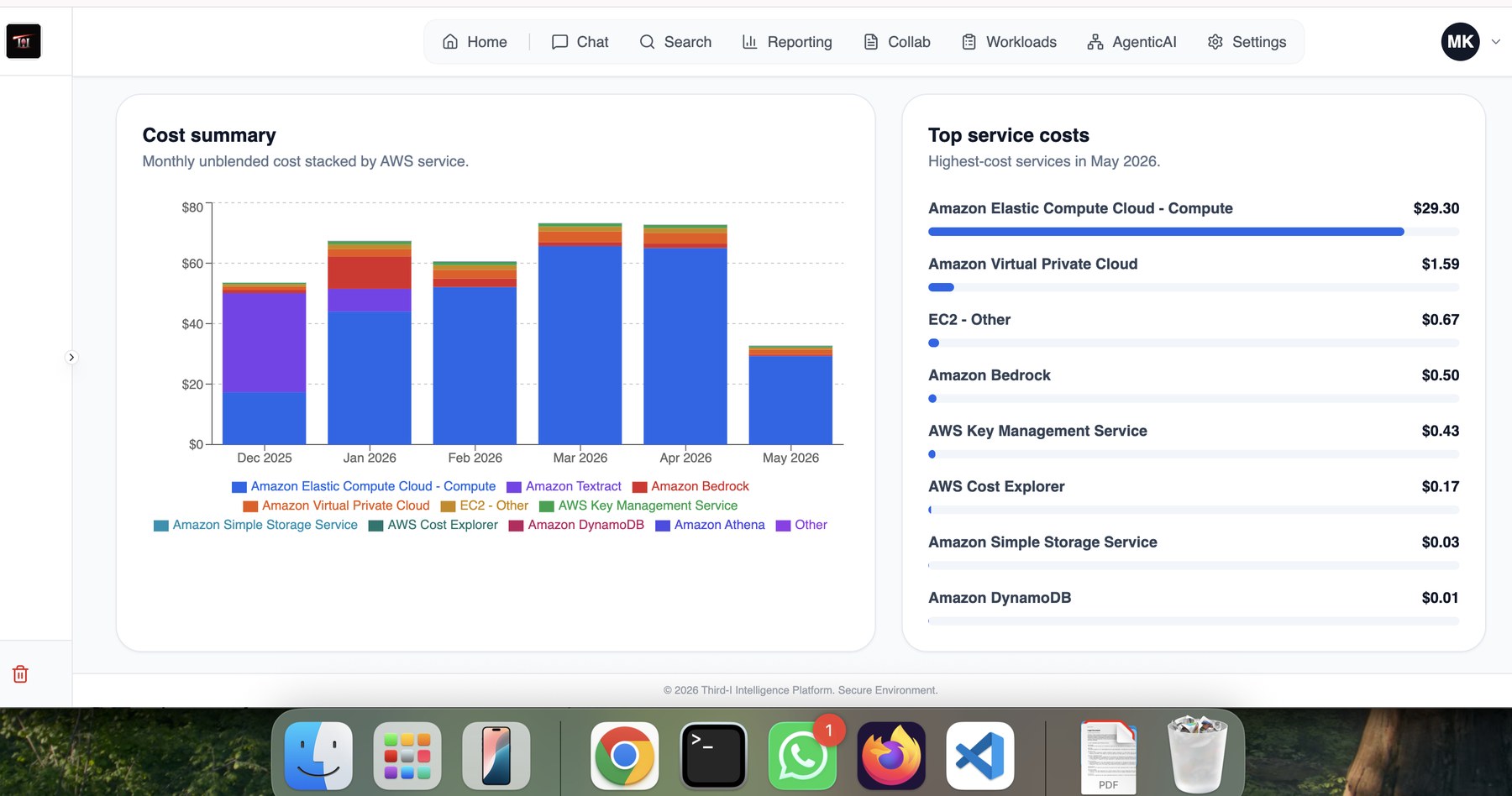Open the Settings nav item
The width and height of the screenshot is (1512, 796).
1247,42
